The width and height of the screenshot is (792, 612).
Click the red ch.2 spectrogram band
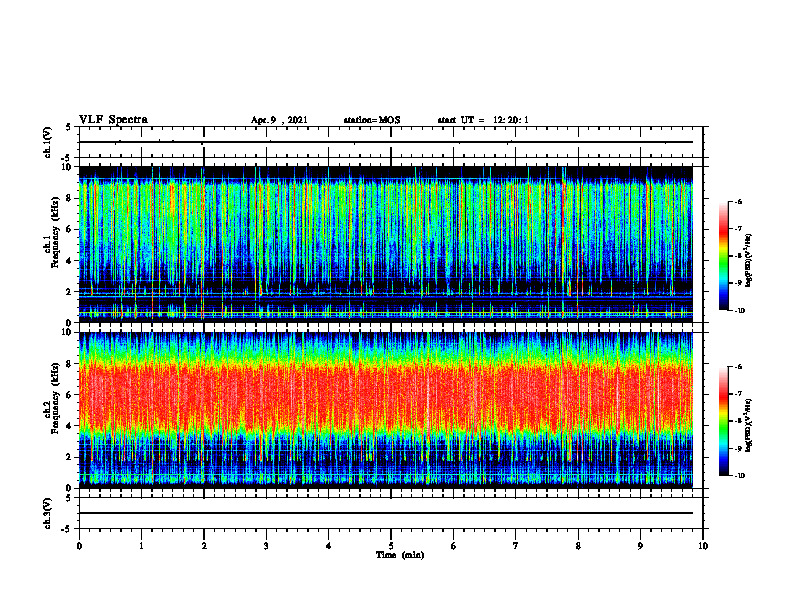click(386, 396)
